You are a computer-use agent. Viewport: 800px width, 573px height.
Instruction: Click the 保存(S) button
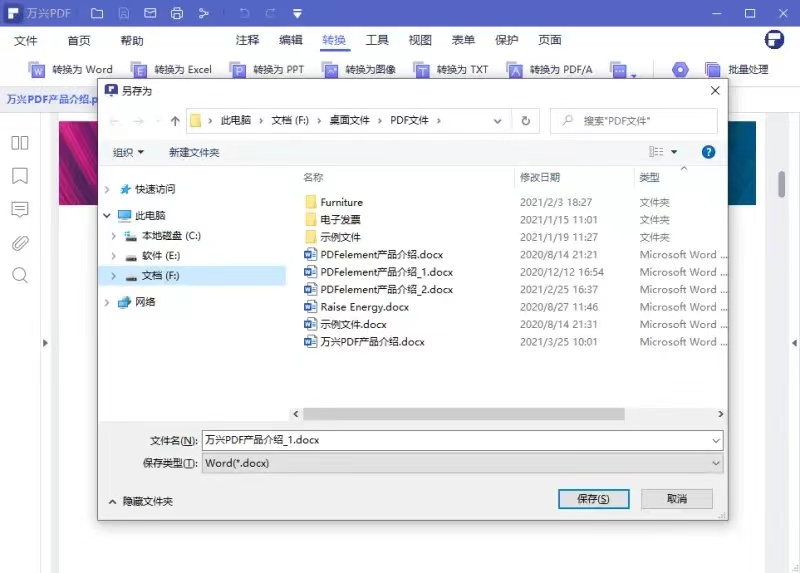(593, 499)
